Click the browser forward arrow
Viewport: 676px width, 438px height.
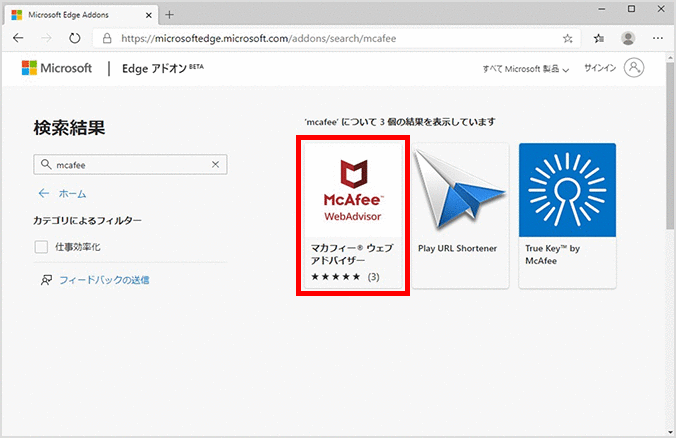[46, 38]
